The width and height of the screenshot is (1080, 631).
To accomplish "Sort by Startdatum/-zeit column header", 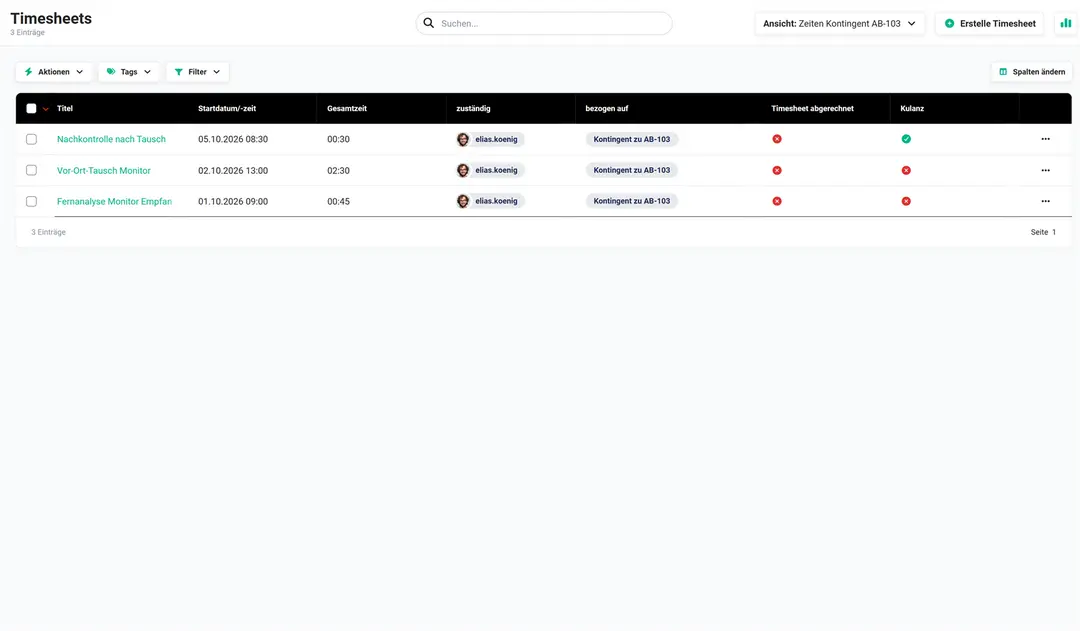I will pos(227,108).
